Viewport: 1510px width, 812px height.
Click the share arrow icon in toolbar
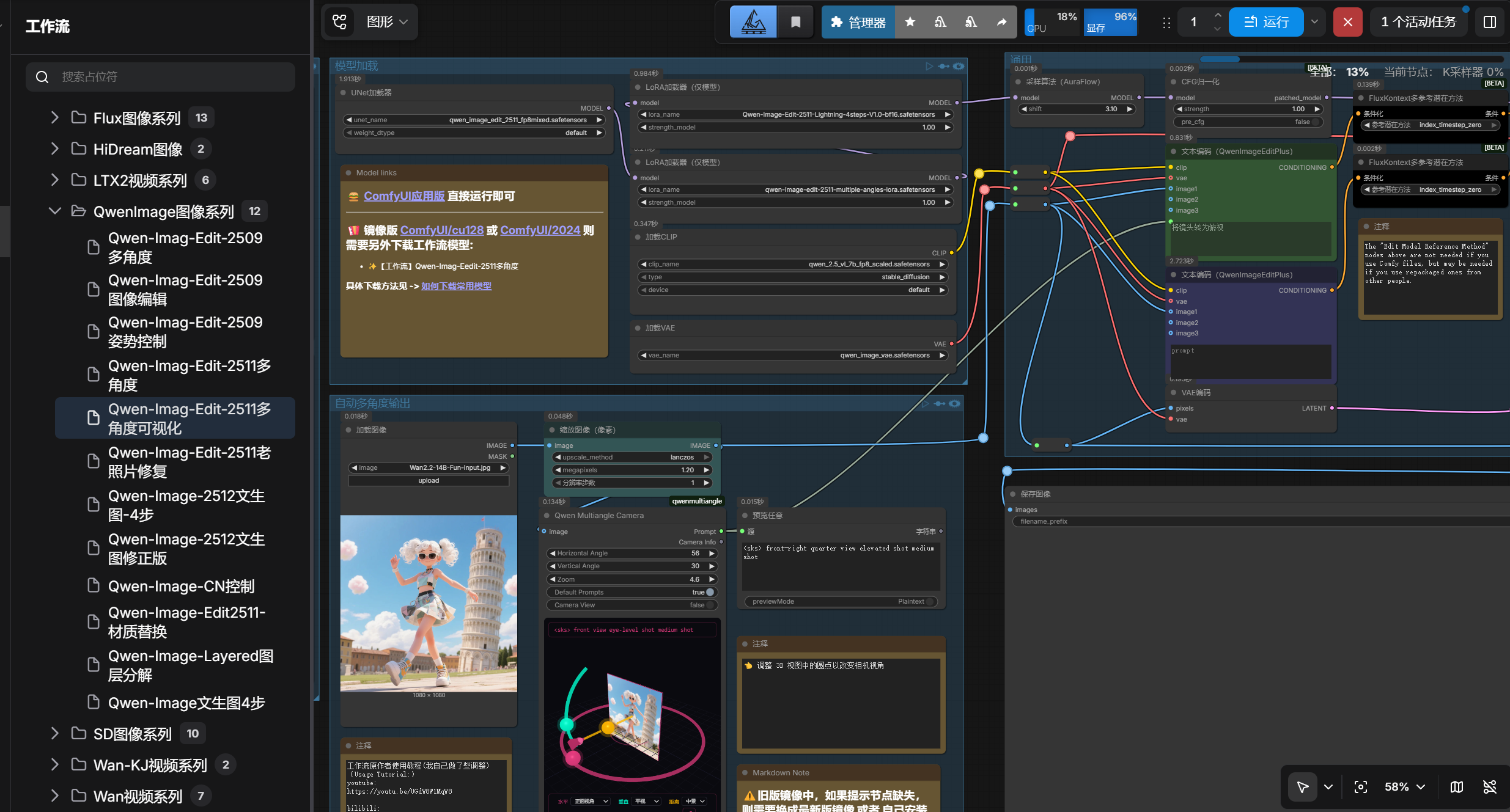pyautogui.click(x=1001, y=22)
